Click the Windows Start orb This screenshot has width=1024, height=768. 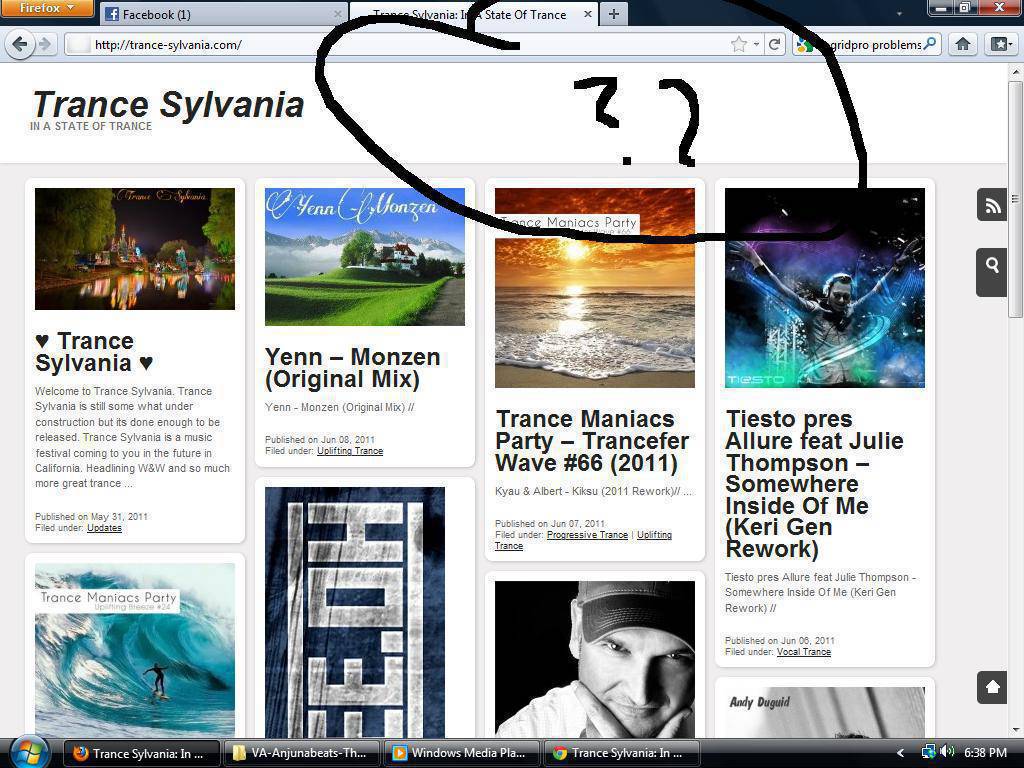27,752
